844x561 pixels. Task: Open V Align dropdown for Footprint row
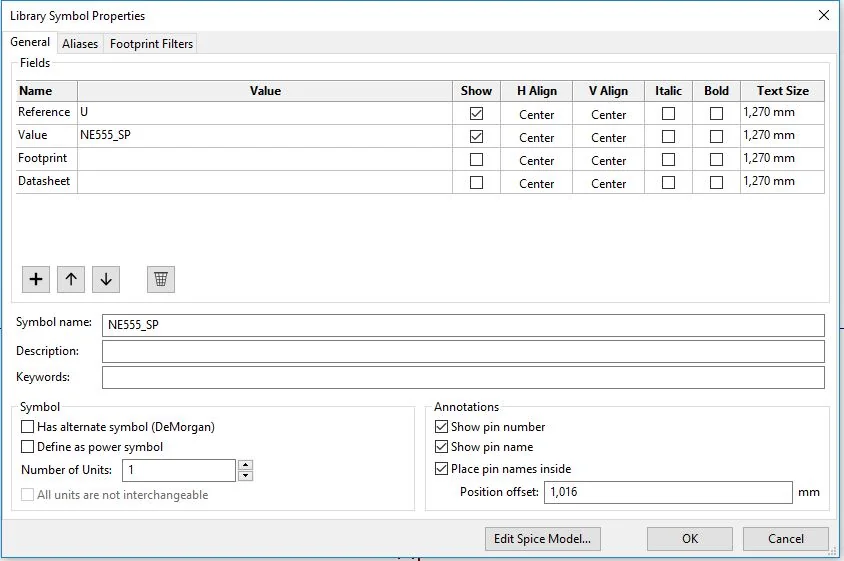click(609, 160)
